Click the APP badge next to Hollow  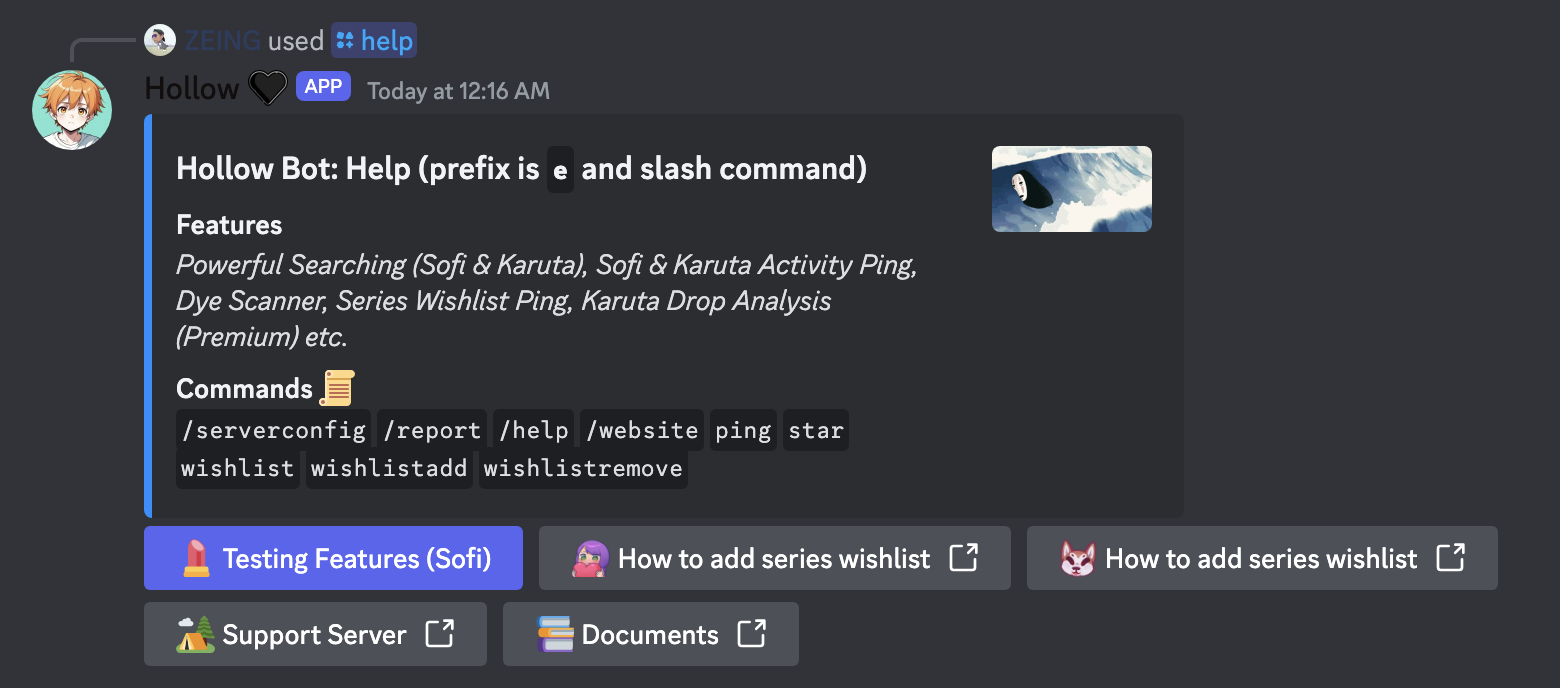tap(323, 87)
